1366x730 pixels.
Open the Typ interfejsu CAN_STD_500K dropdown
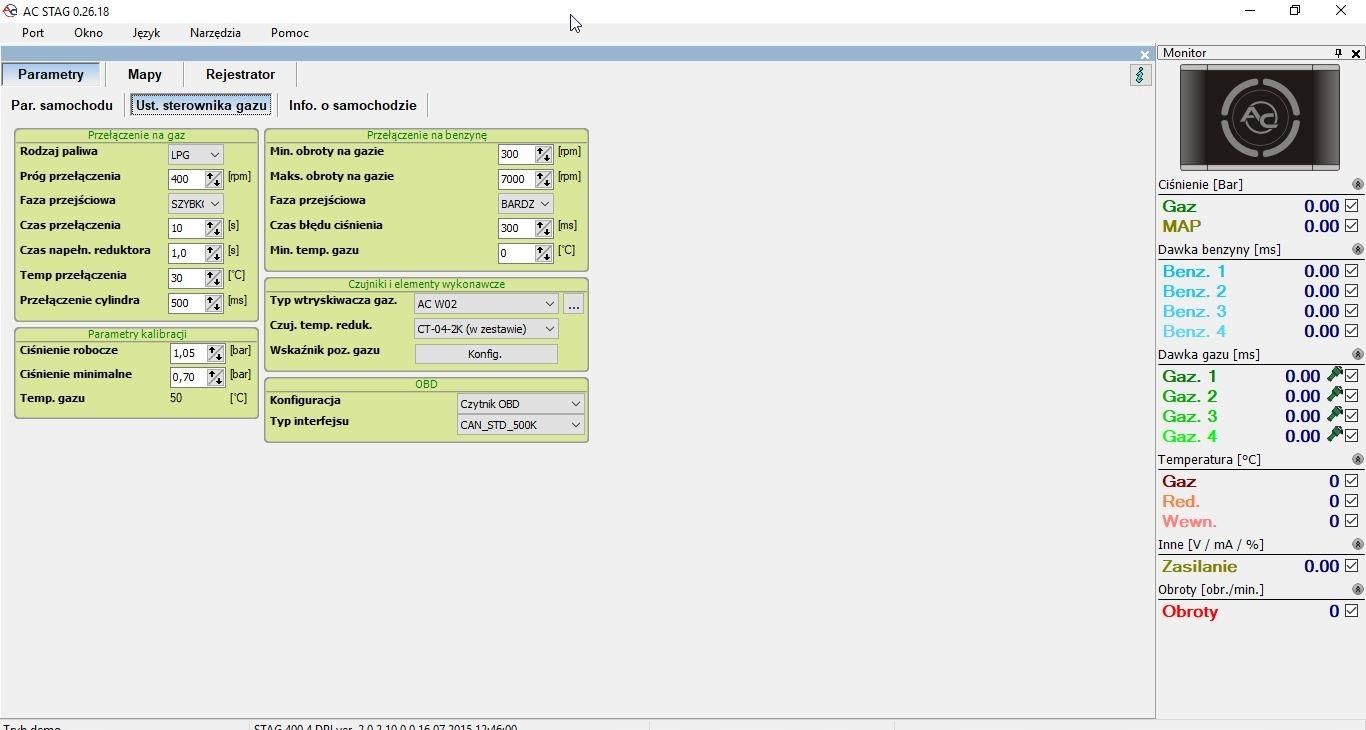click(x=520, y=425)
